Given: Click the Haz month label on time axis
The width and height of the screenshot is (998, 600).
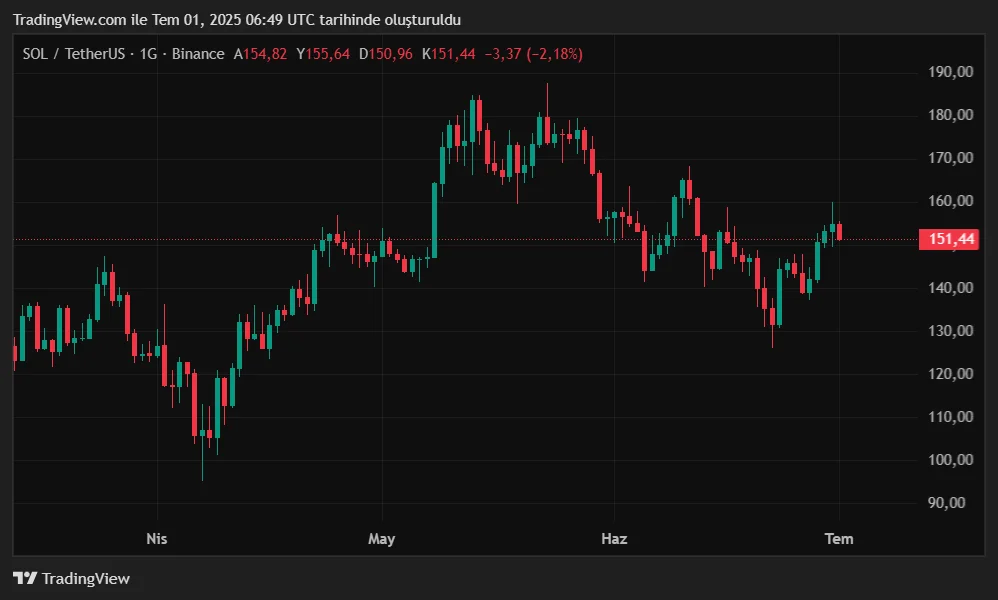Looking at the screenshot, I should coord(614,539).
